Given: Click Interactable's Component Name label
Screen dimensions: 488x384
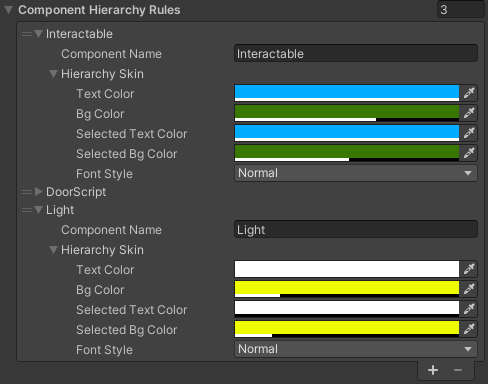Looking at the screenshot, I should coord(111,54).
